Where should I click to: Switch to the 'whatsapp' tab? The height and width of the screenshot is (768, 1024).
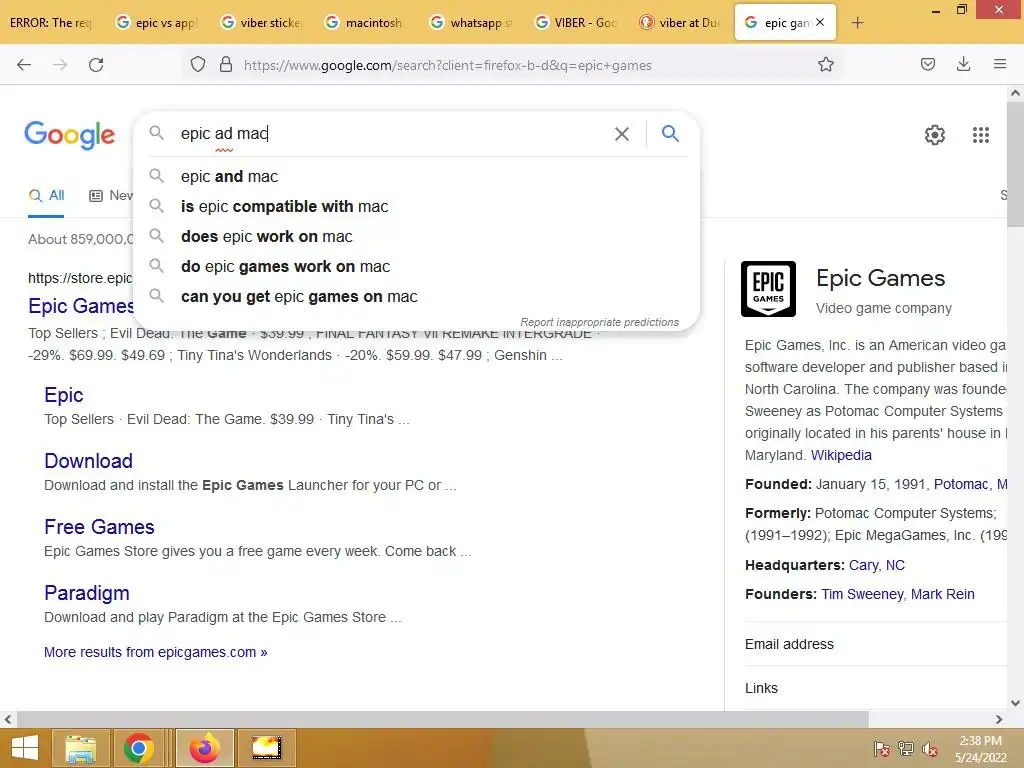tap(470, 23)
